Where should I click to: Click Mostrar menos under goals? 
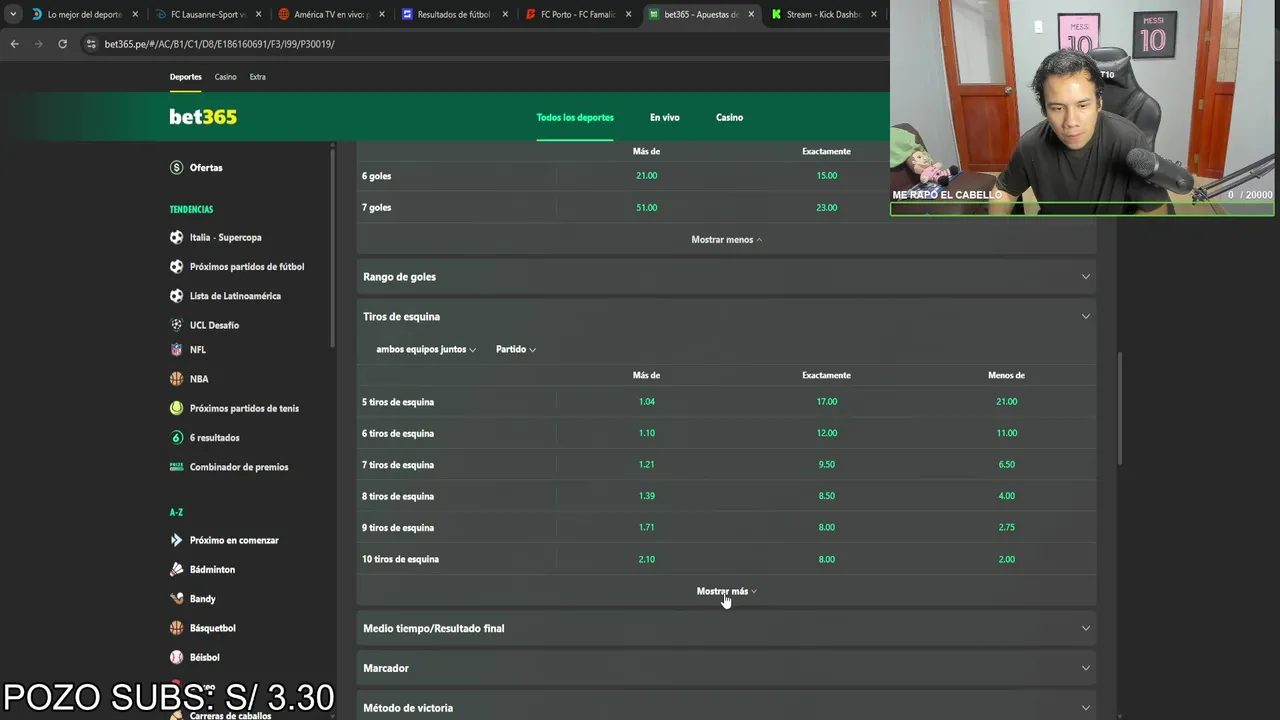(x=727, y=240)
